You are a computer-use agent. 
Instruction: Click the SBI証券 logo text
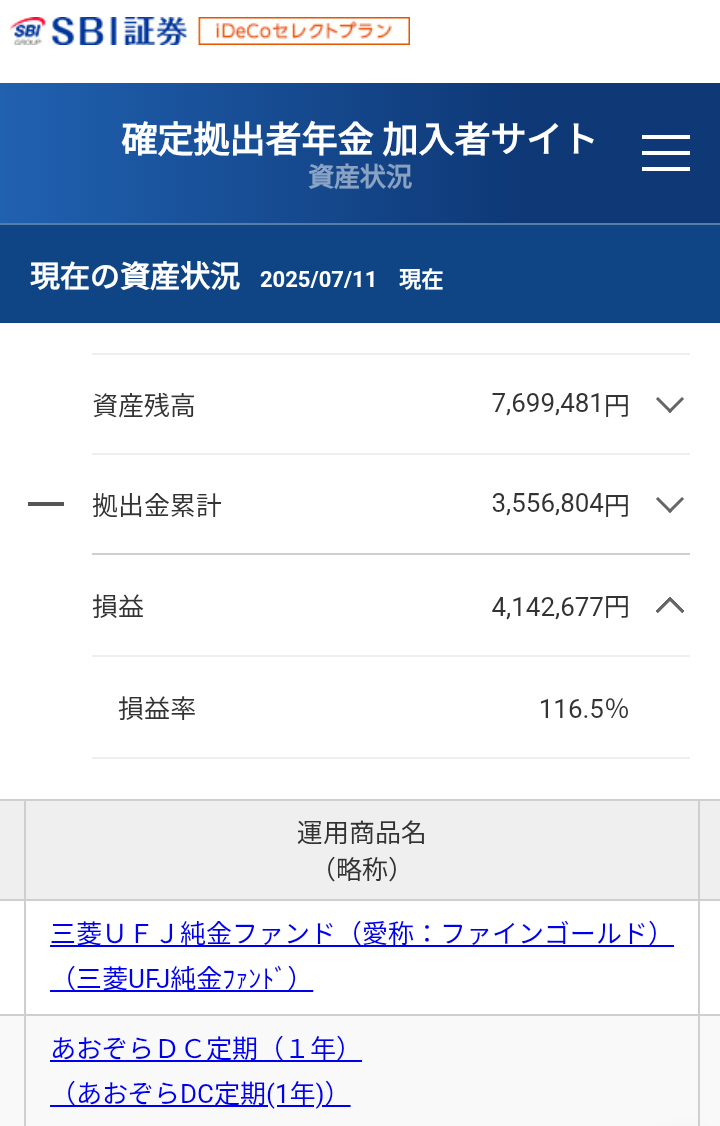(118, 32)
